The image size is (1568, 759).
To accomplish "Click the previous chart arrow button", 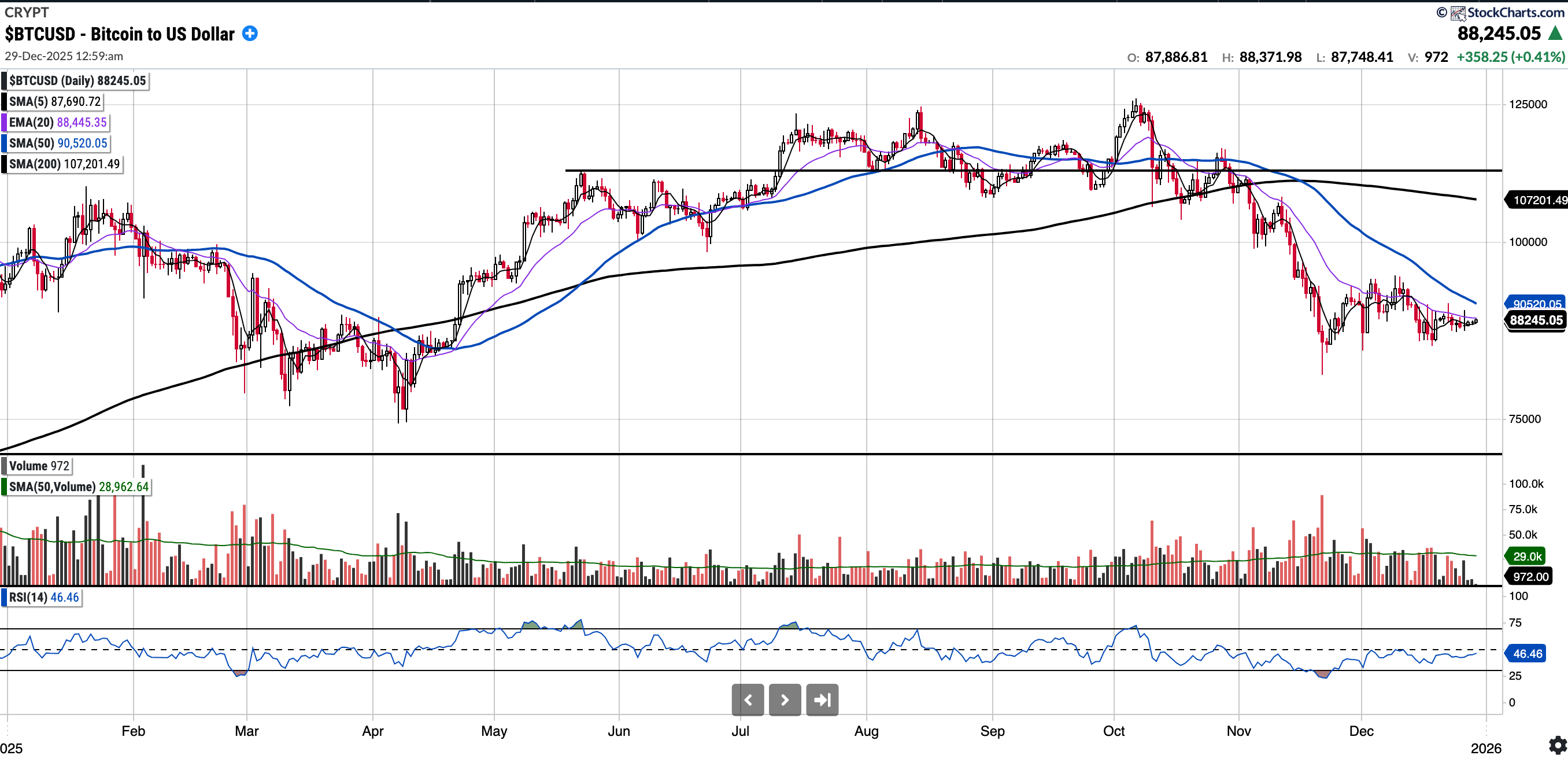I will (x=748, y=699).
